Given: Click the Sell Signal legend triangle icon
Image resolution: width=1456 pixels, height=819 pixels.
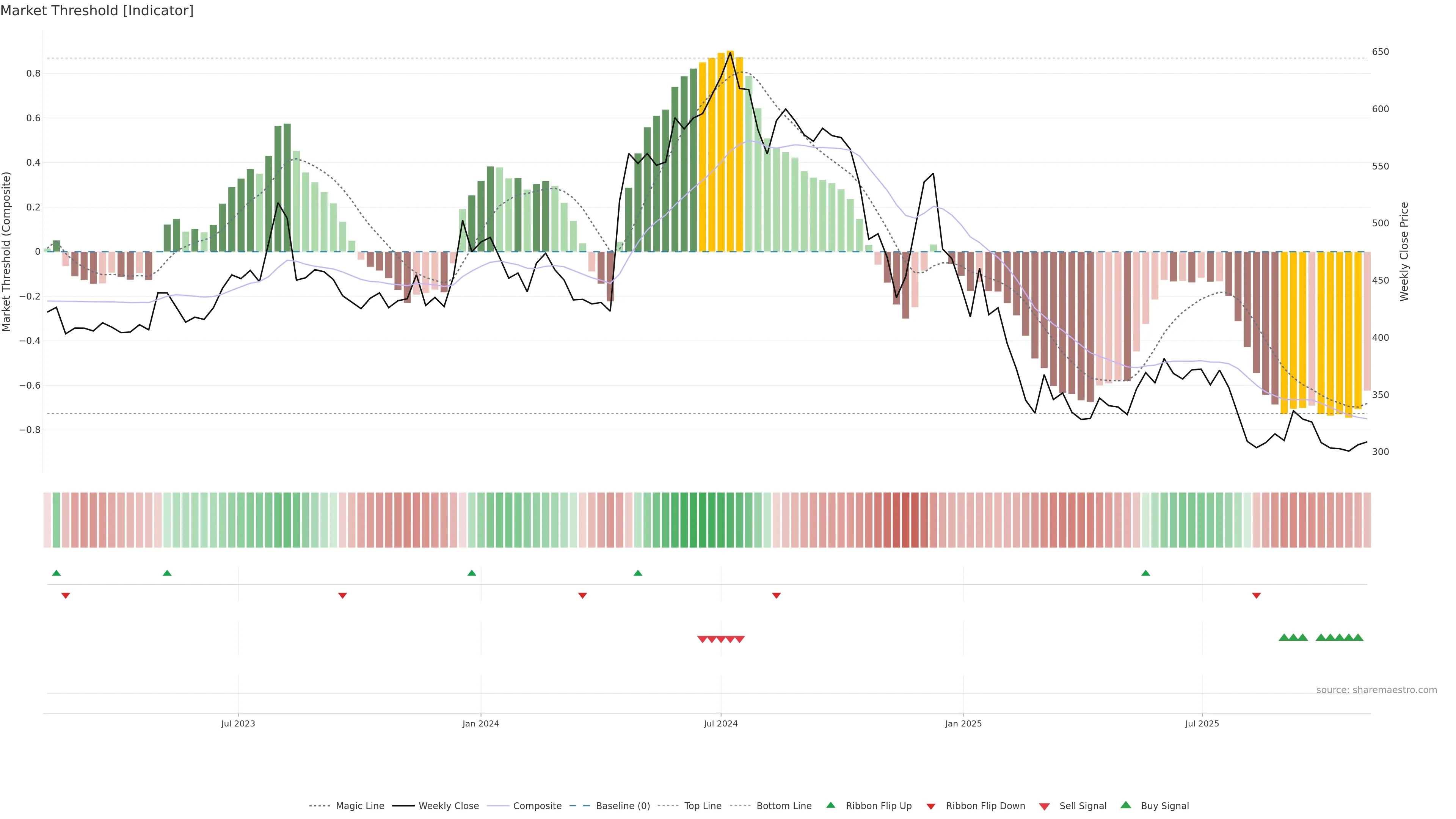Looking at the screenshot, I should tap(1045, 806).
